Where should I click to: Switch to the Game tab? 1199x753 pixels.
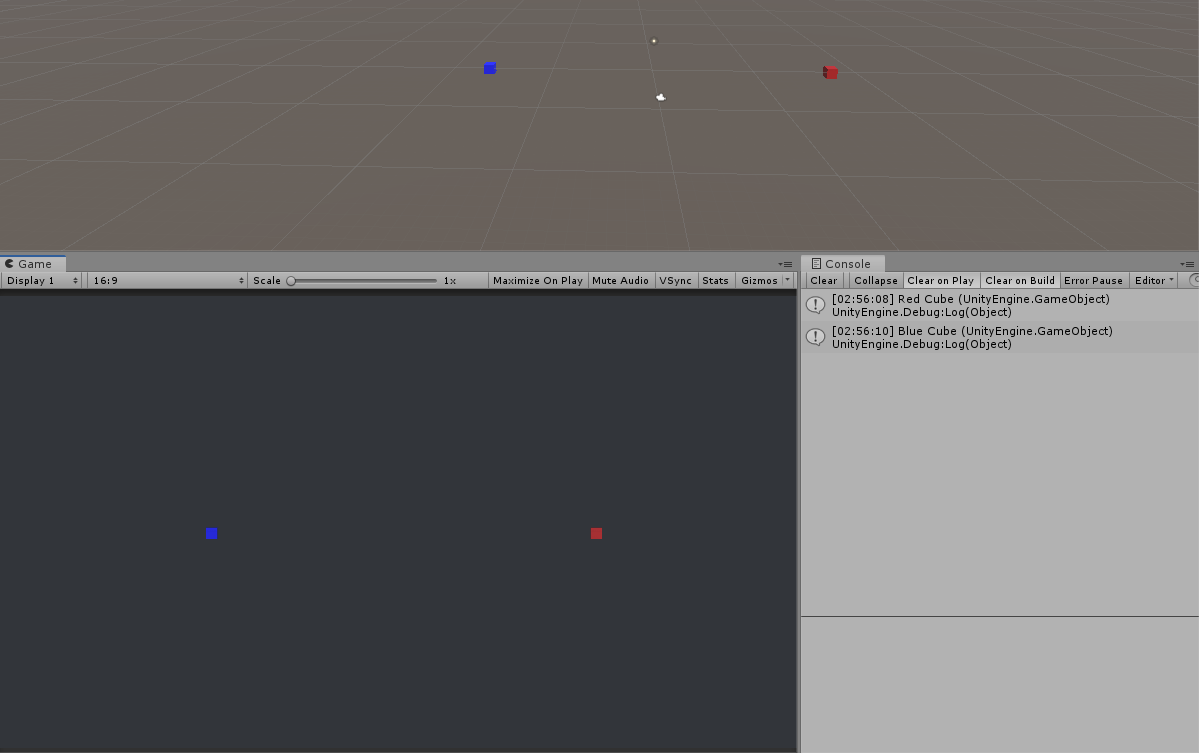pyautogui.click(x=33, y=264)
